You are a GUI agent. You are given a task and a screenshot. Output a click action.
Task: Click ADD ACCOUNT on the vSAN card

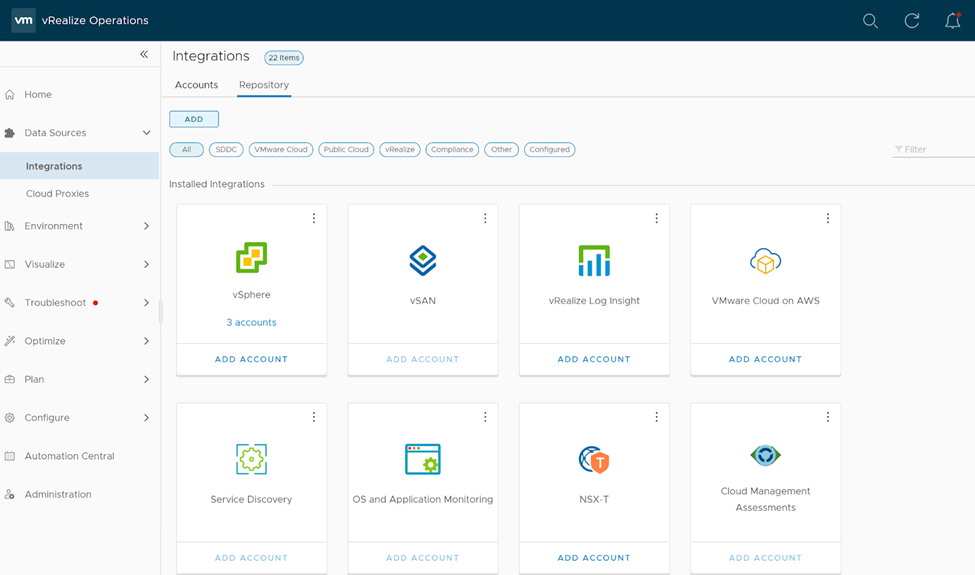click(423, 359)
